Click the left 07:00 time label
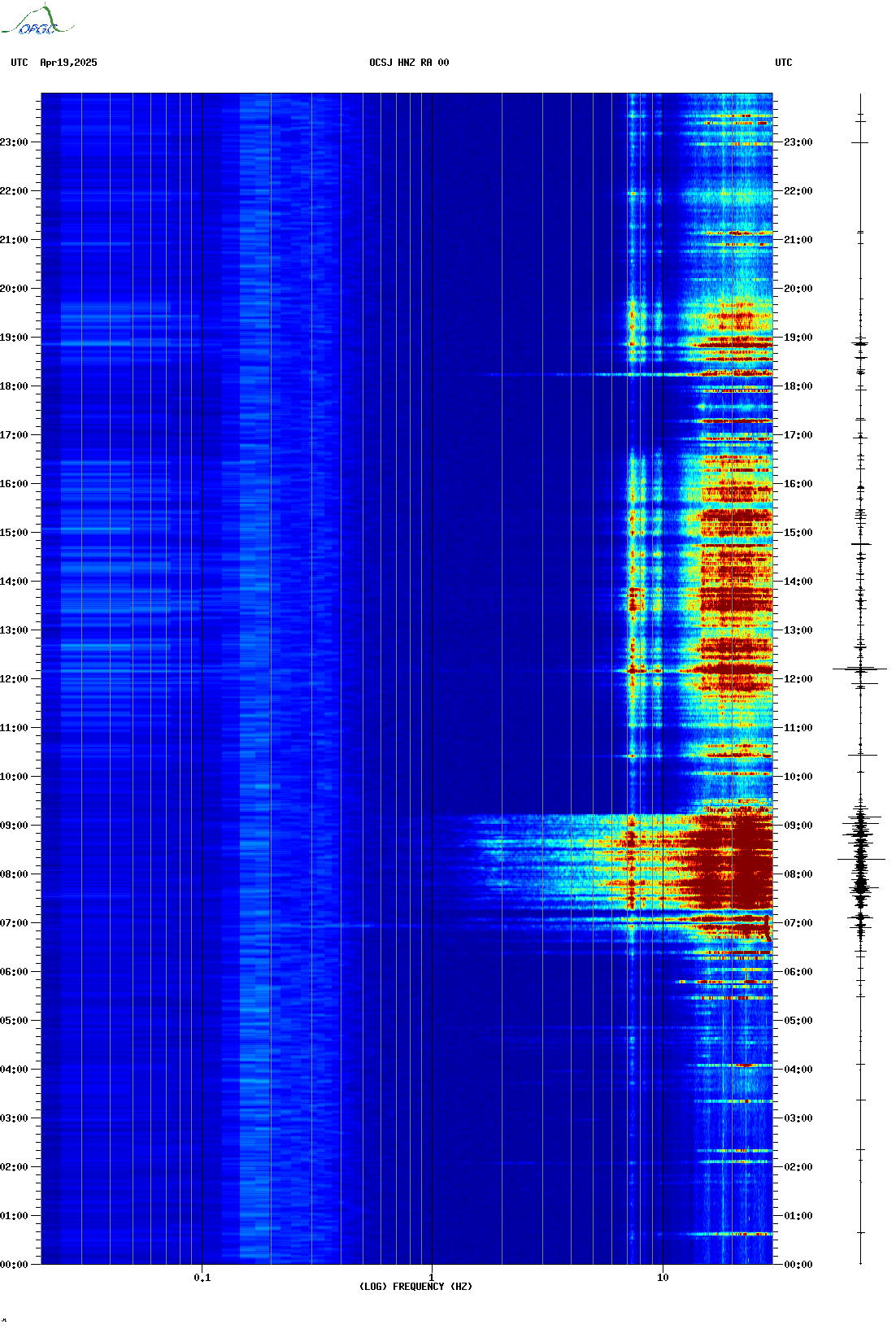The width and height of the screenshot is (896, 1329). pyautogui.click(x=14, y=923)
